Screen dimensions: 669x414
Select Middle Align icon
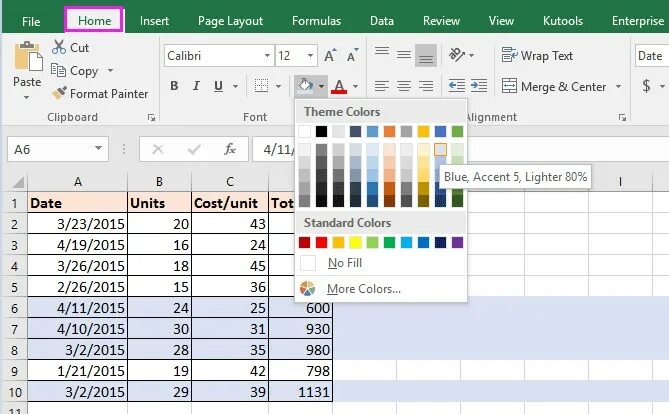coord(404,55)
